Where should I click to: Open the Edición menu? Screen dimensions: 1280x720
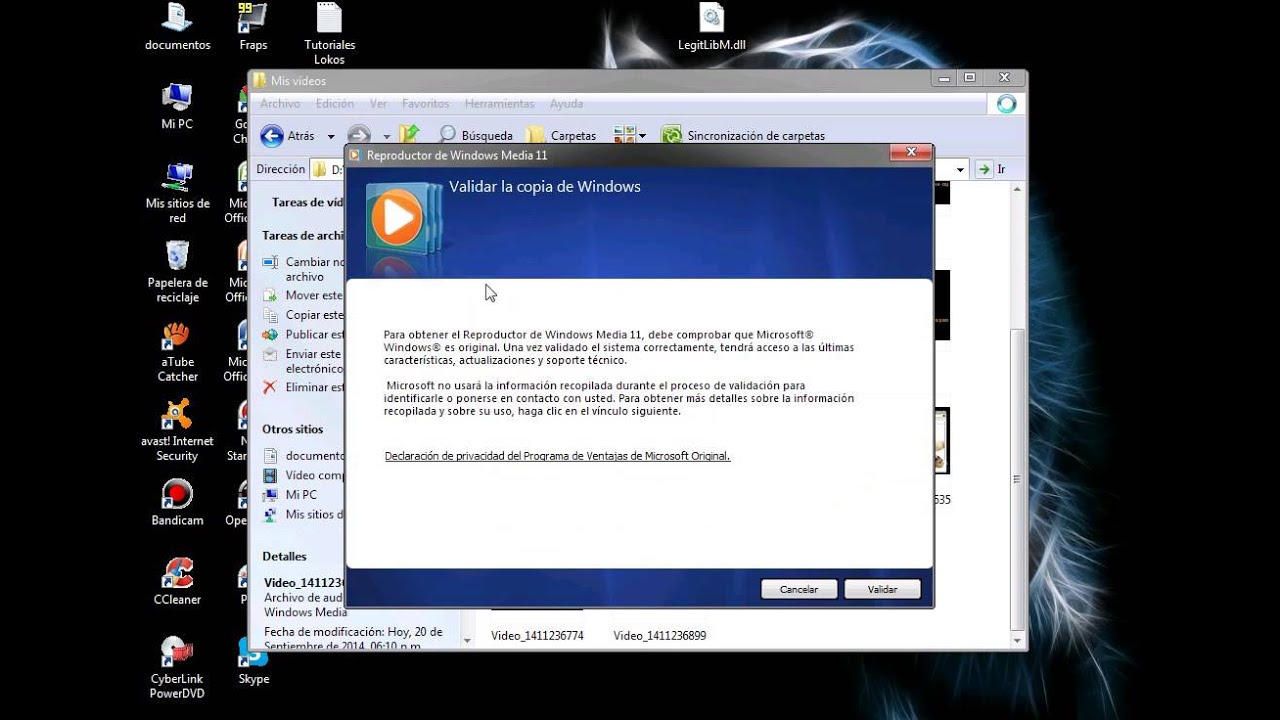click(x=335, y=104)
